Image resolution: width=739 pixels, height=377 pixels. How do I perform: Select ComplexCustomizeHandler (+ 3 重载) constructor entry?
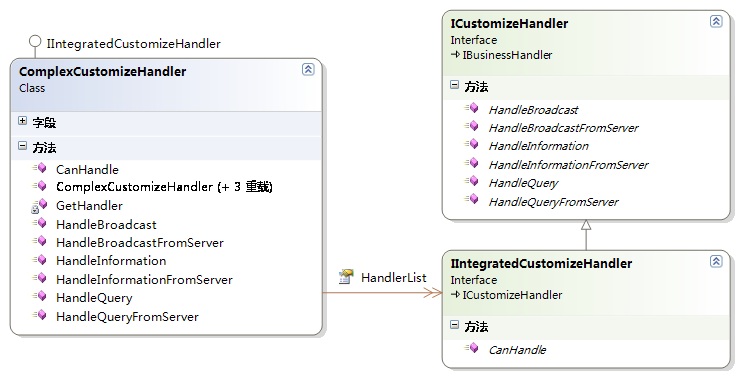click(x=164, y=187)
